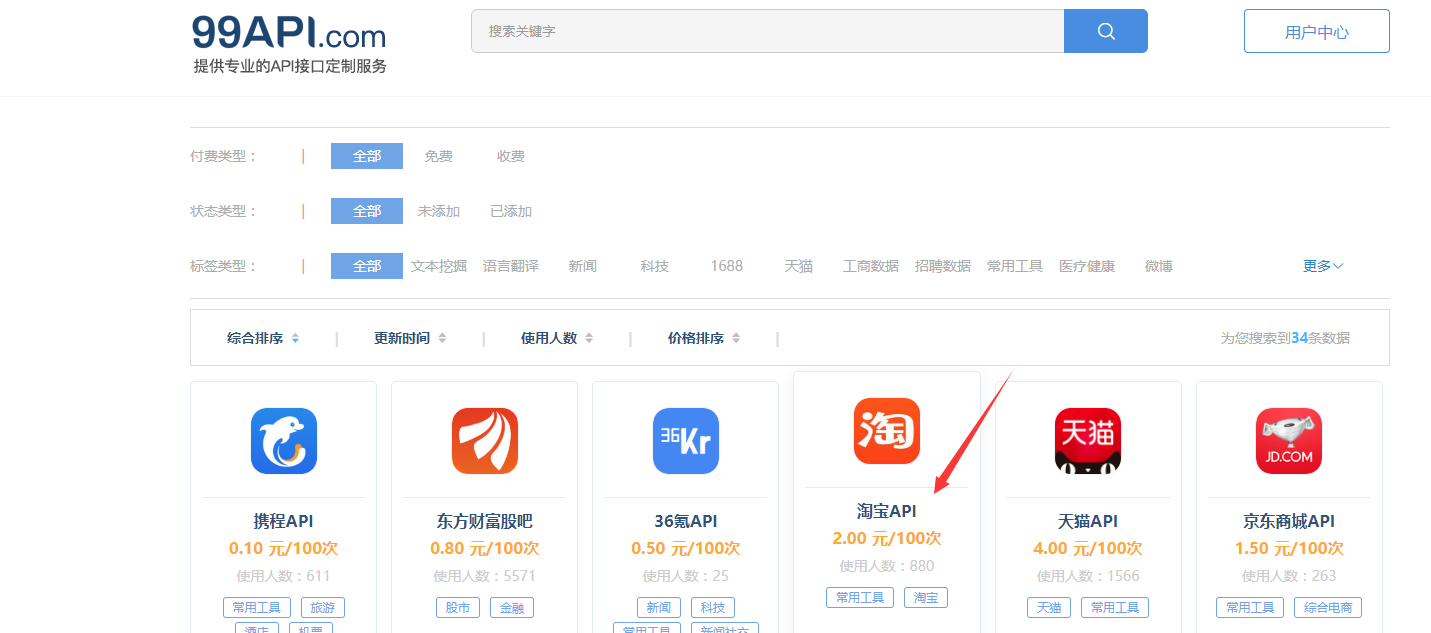Filter by 天猫 tag in filter row

799,266
